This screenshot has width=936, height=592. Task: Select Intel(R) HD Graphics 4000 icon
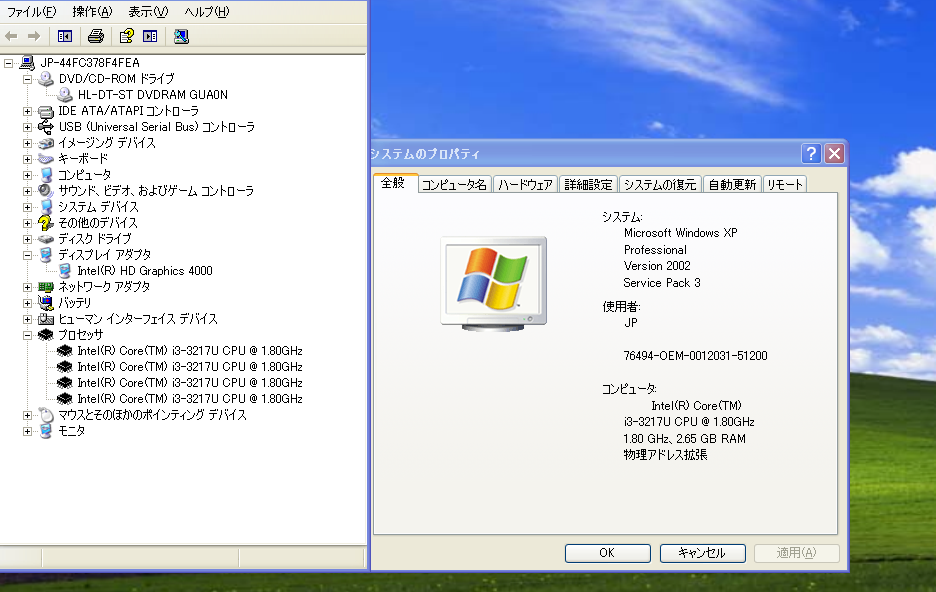65,271
